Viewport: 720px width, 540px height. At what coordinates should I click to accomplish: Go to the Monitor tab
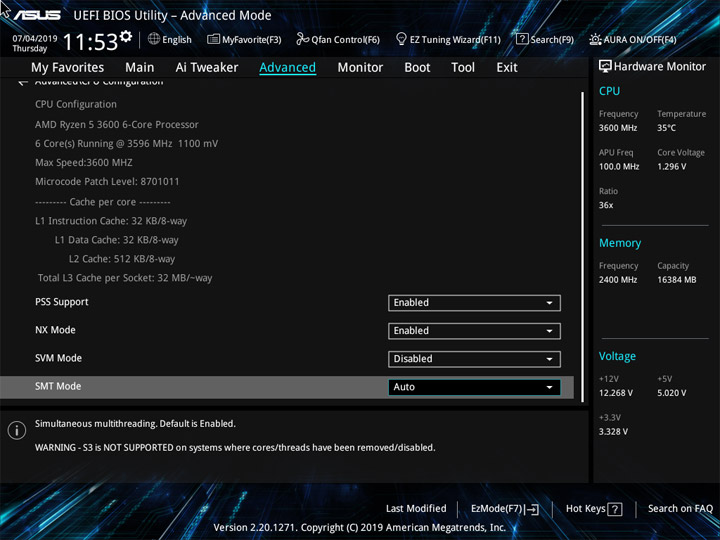360,68
